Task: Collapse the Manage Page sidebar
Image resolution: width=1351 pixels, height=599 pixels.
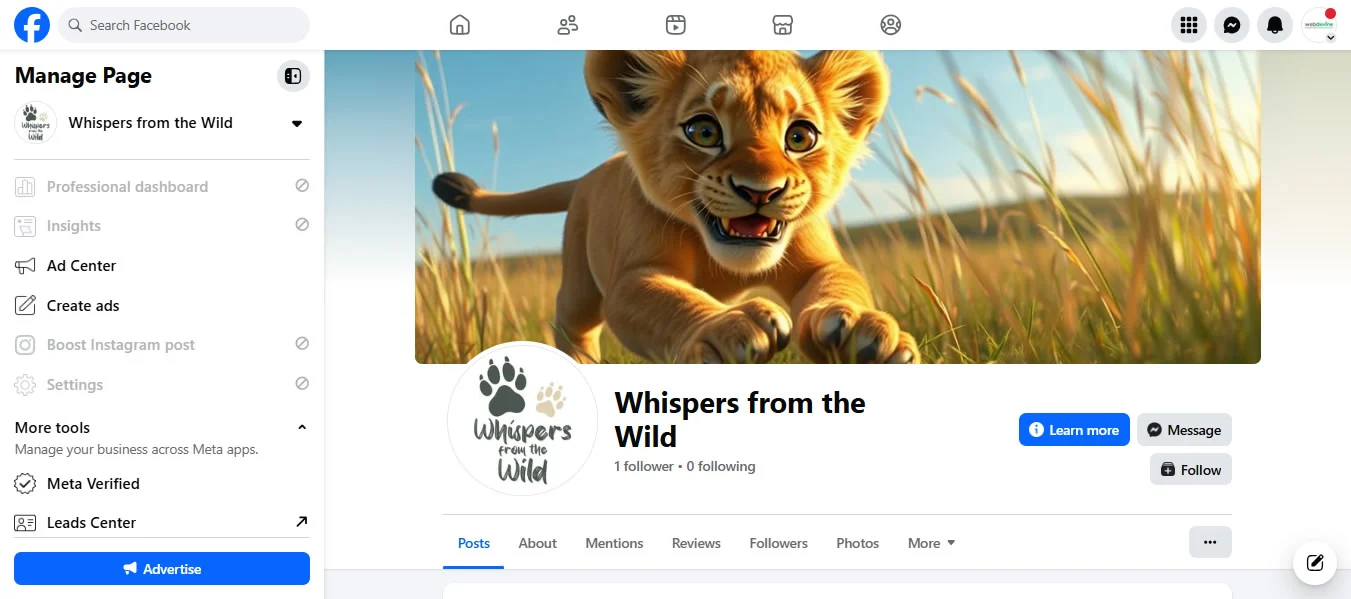Action: (293, 75)
